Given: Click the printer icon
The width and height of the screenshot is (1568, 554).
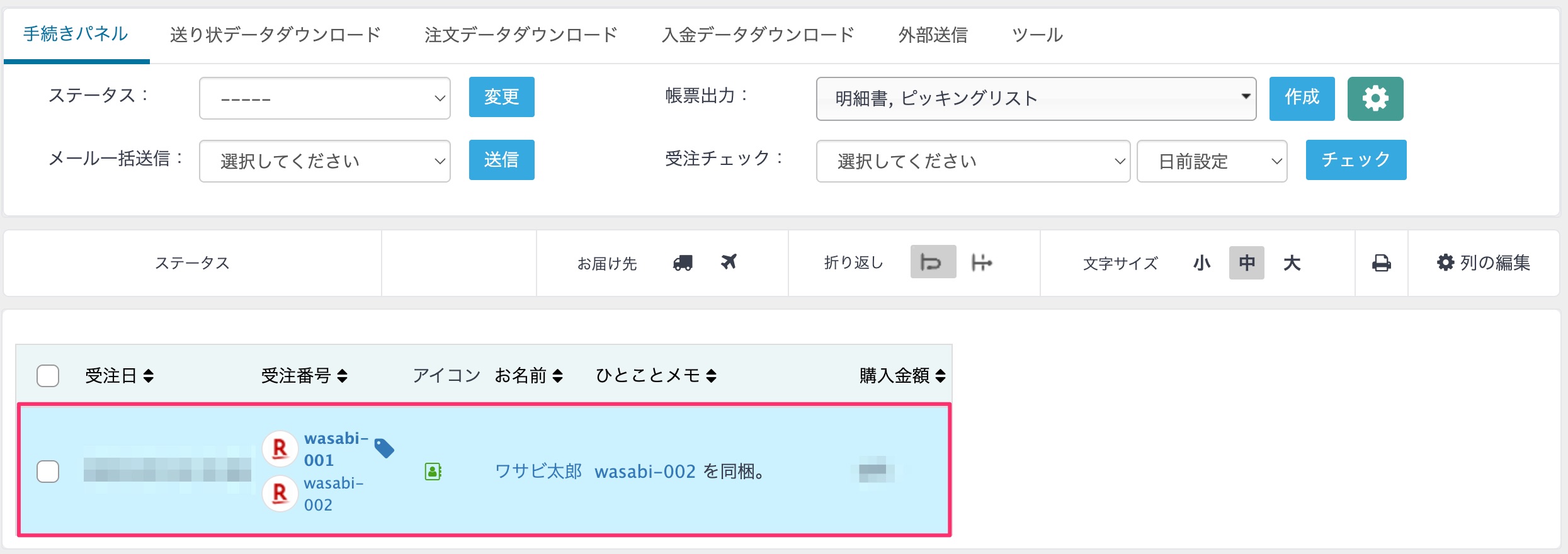Looking at the screenshot, I should point(1381,263).
